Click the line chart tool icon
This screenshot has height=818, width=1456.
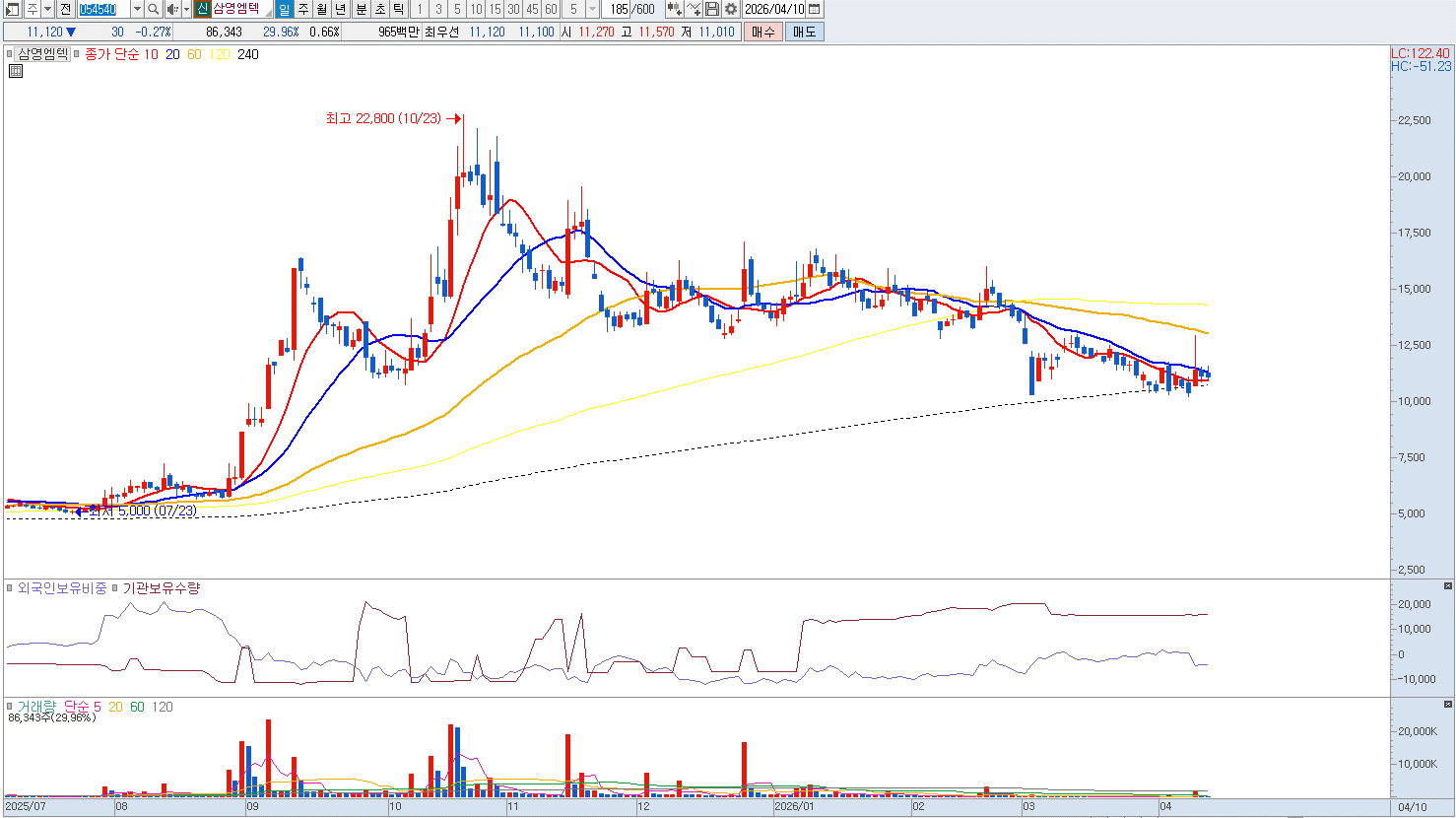[x=694, y=9]
